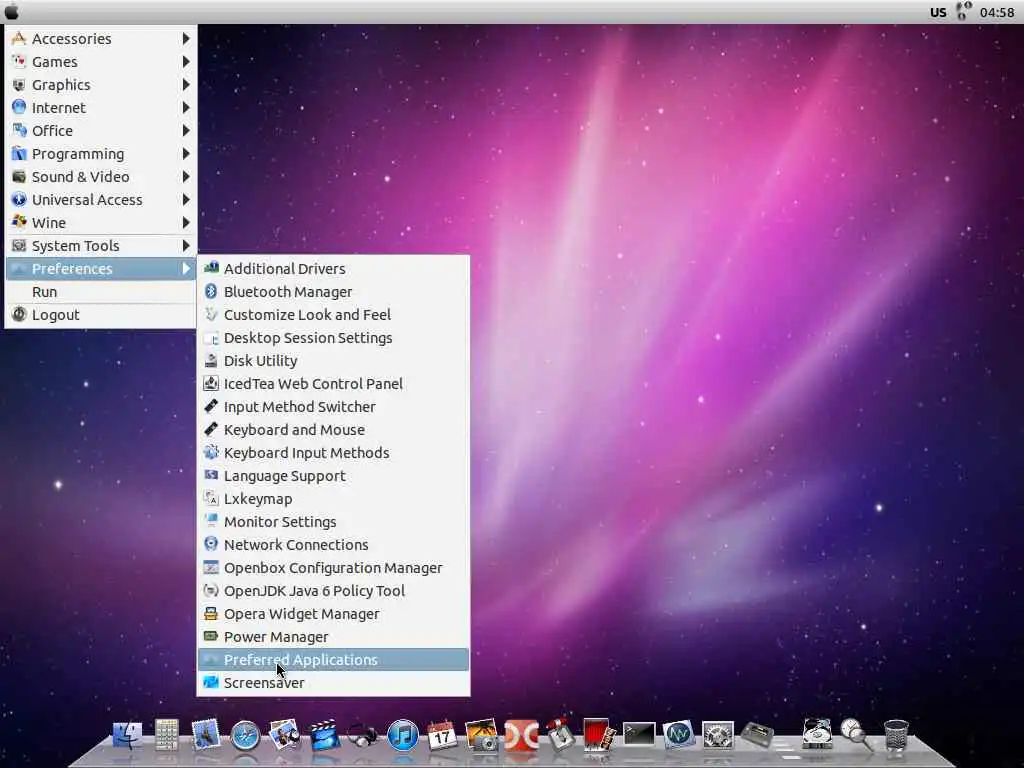Launch the joystick dock icon

coord(560,735)
